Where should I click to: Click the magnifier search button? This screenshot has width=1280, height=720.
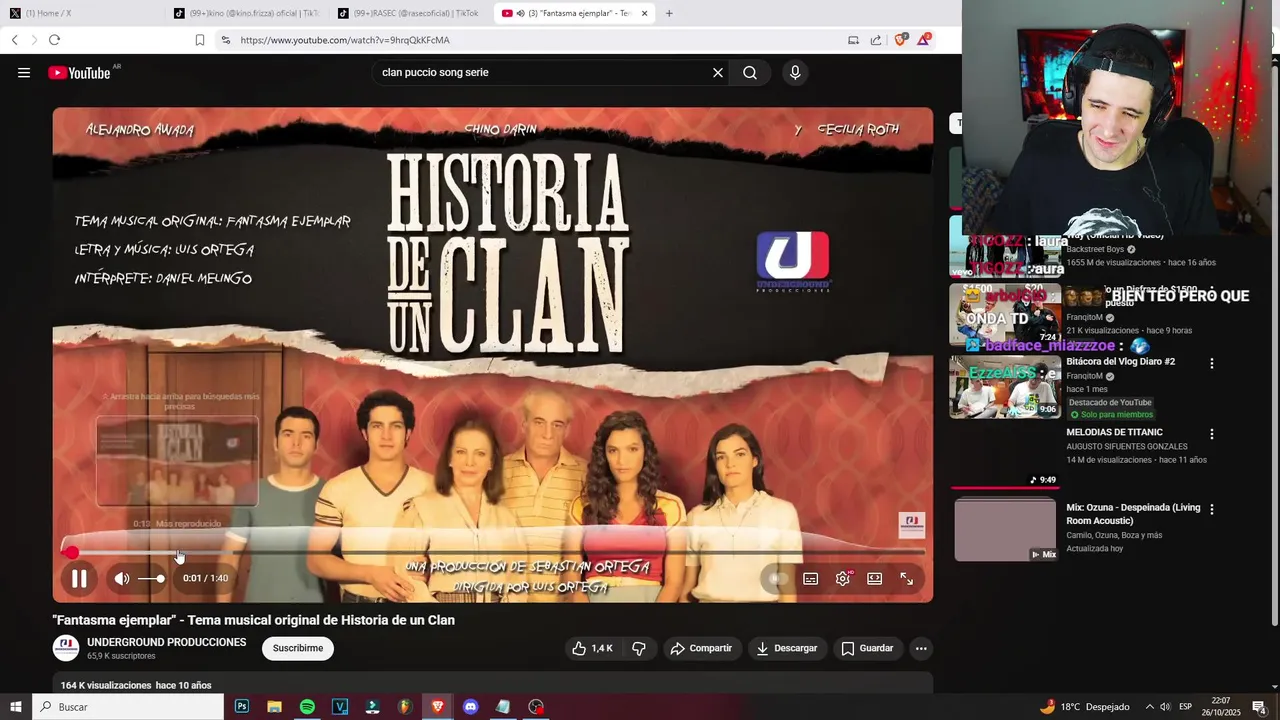coord(750,72)
